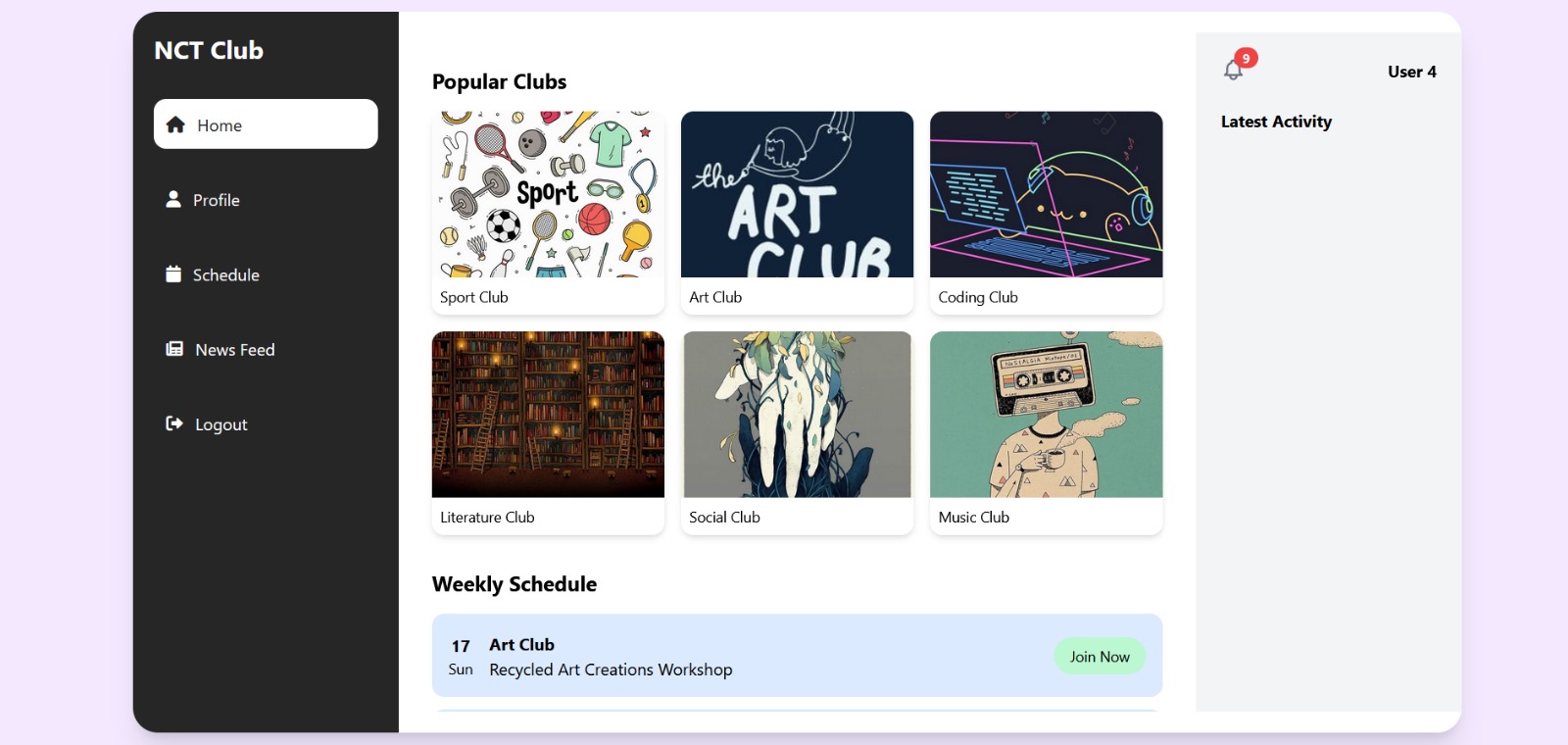Open the Coding Club card image

1046,194
